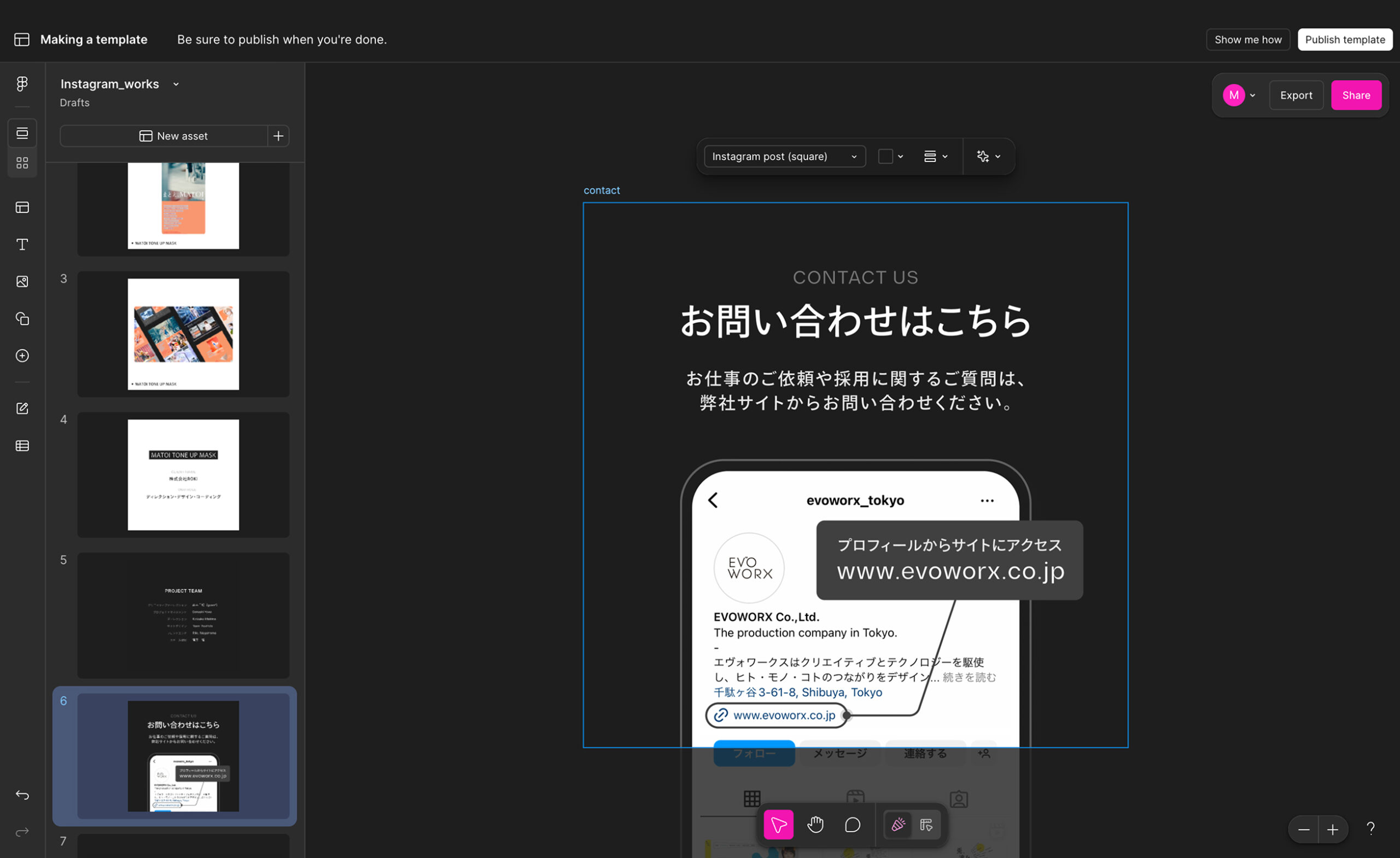Select the Hand pan tool
Screen dimensions: 1400x858
pyautogui.click(x=815, y=825)
